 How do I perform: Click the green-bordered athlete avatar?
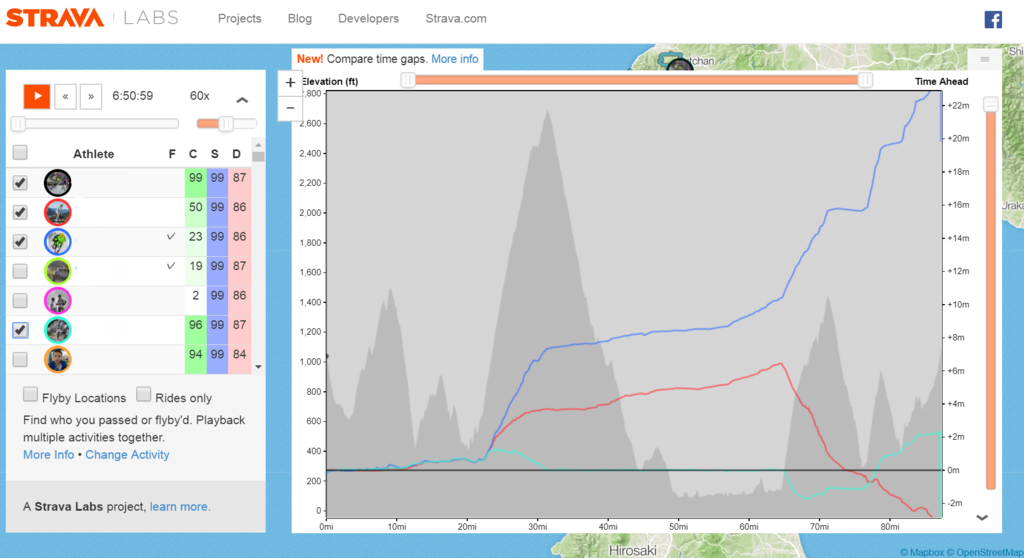pos(57,271)
